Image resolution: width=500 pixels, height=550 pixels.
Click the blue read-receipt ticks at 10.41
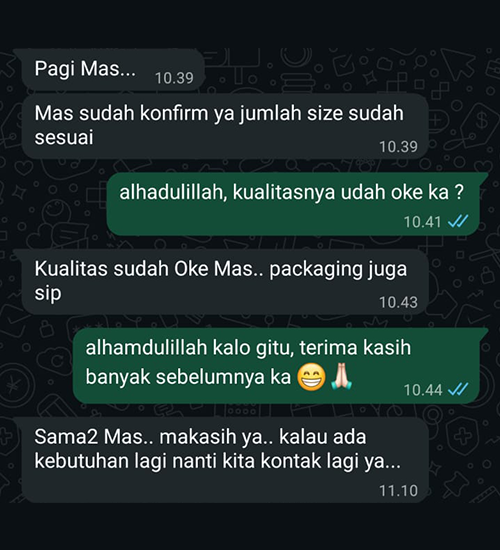click(458, 222)
